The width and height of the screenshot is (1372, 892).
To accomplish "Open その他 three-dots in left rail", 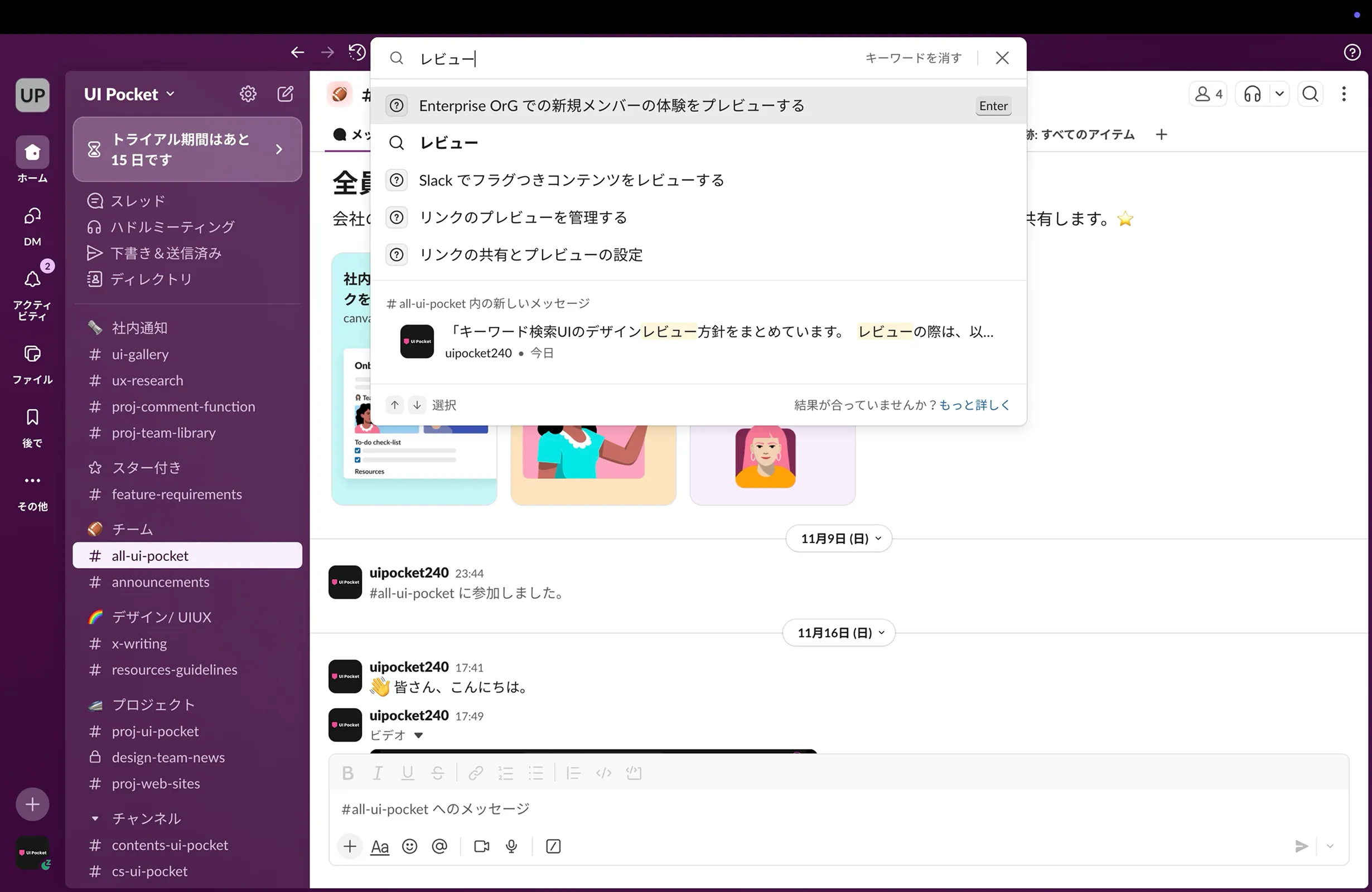I will (32, 492).
